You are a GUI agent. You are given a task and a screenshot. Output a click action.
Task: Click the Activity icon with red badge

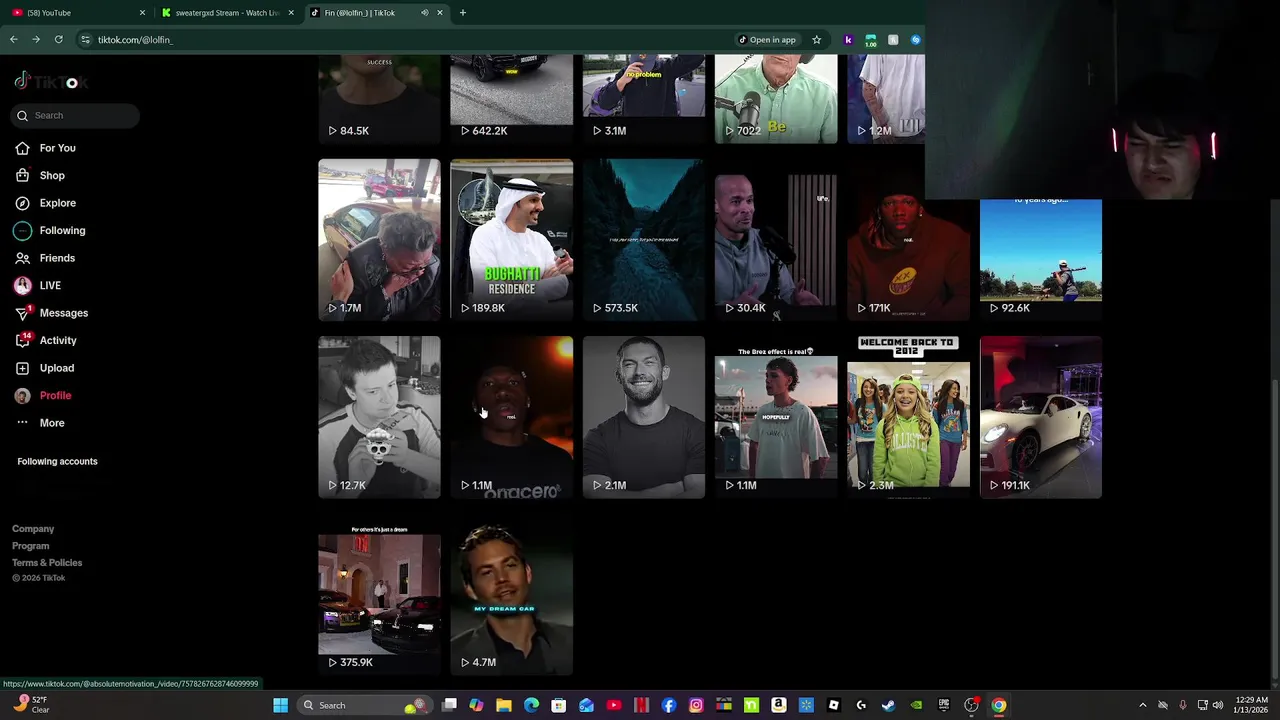coord(22,341)
